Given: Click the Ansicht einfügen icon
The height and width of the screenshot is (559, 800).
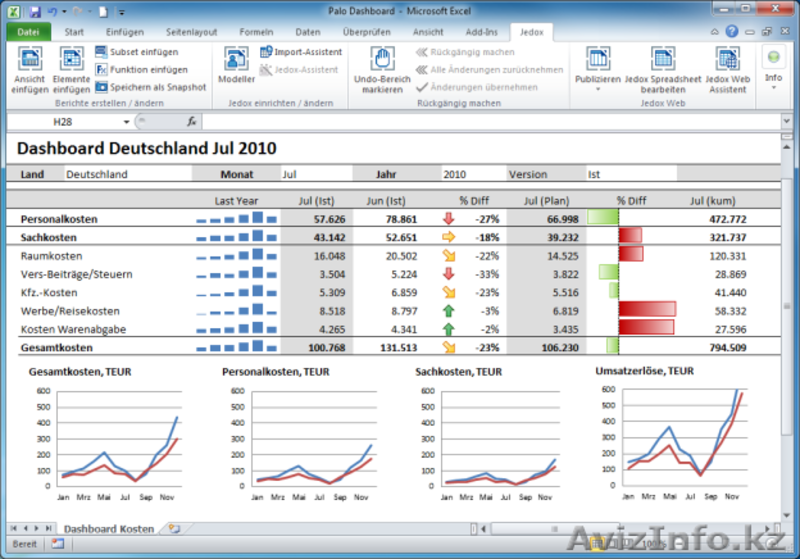Looking at the screenshot, I should (29, 61).
